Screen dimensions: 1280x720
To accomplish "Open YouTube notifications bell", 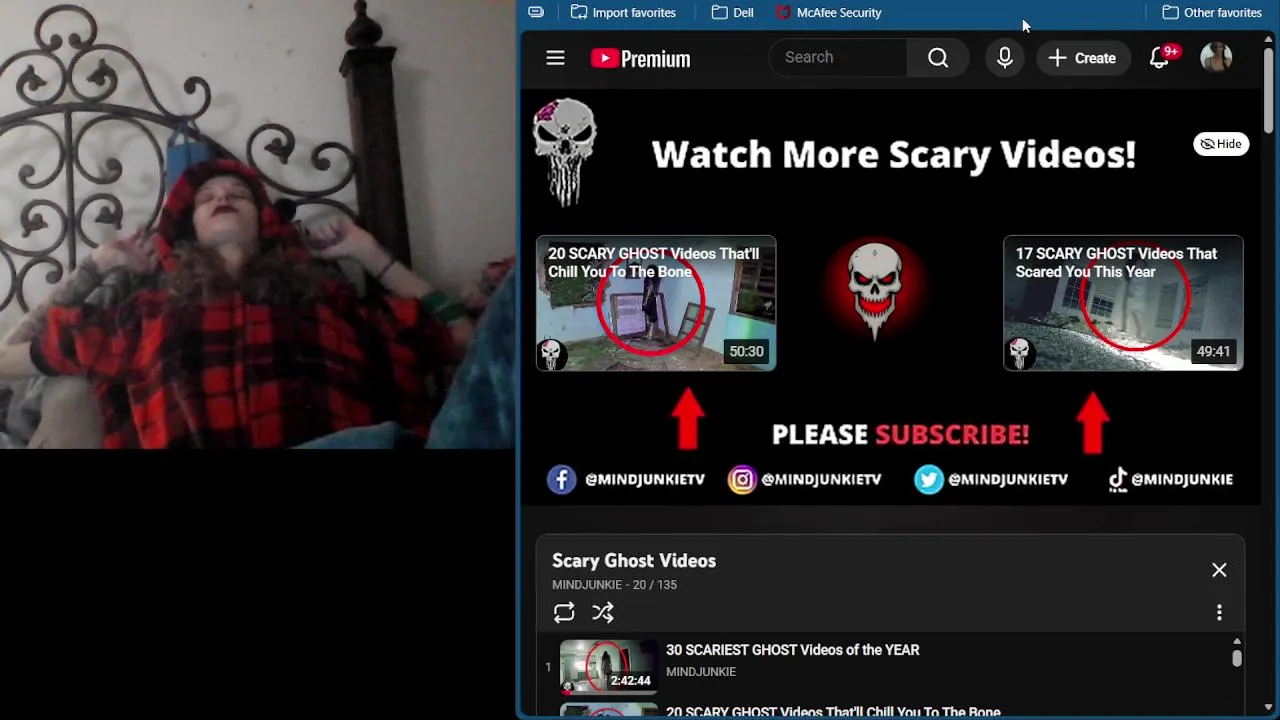I will (x=1160, y=58).
